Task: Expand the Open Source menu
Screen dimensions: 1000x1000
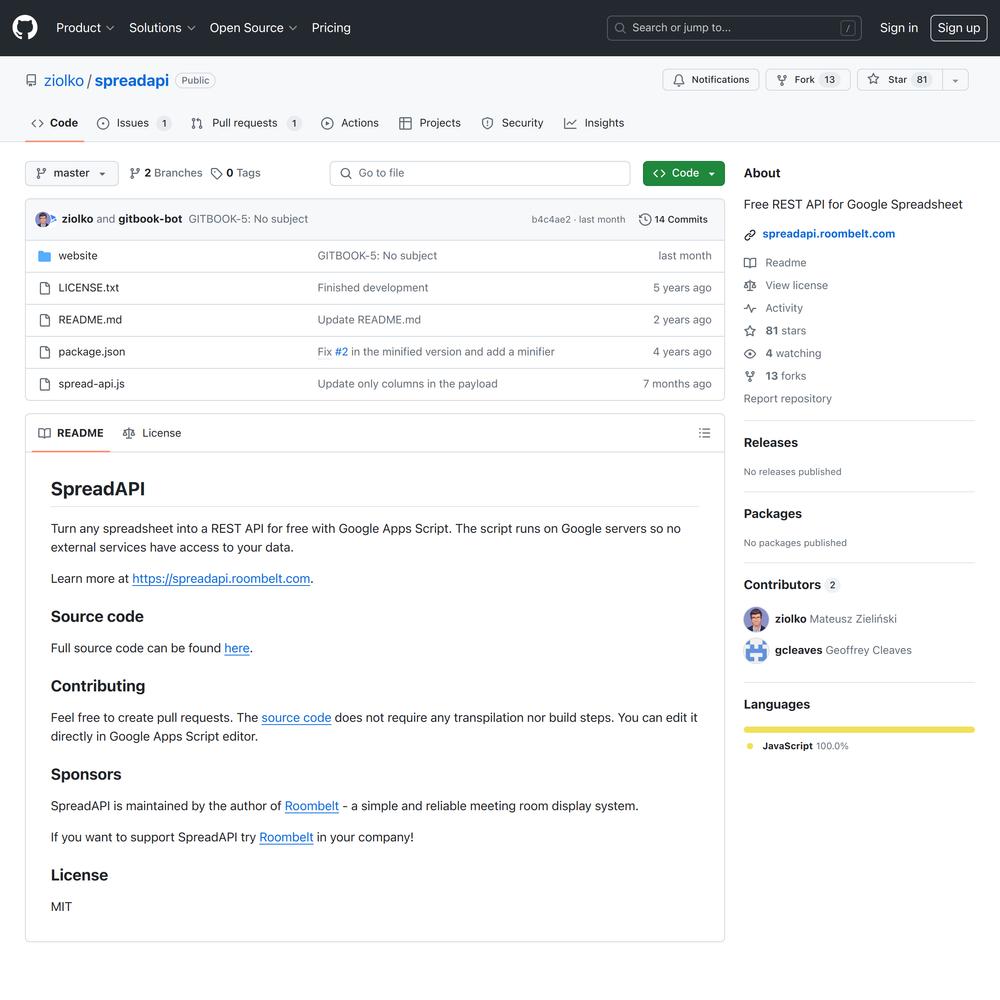Action: point(253,28)
